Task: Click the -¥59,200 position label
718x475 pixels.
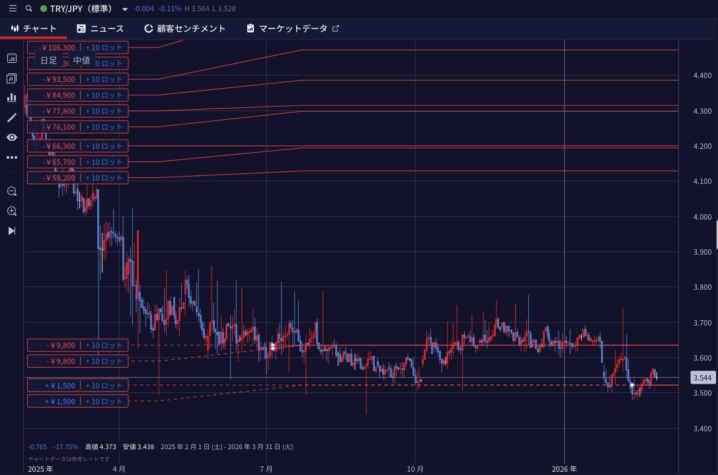Action: click(x=56, y=178)
